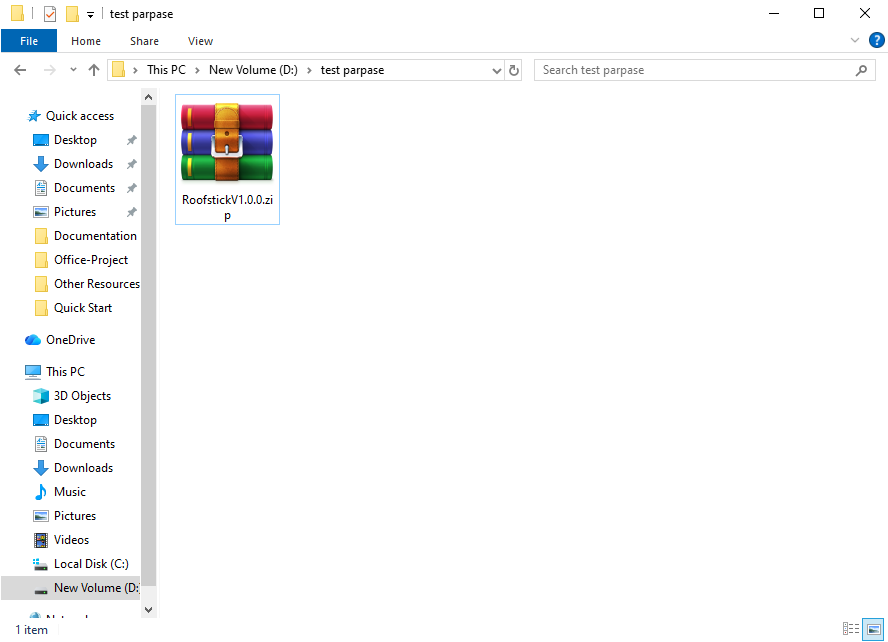Switch to the View ribbon tab

click(x=200, y=41)
